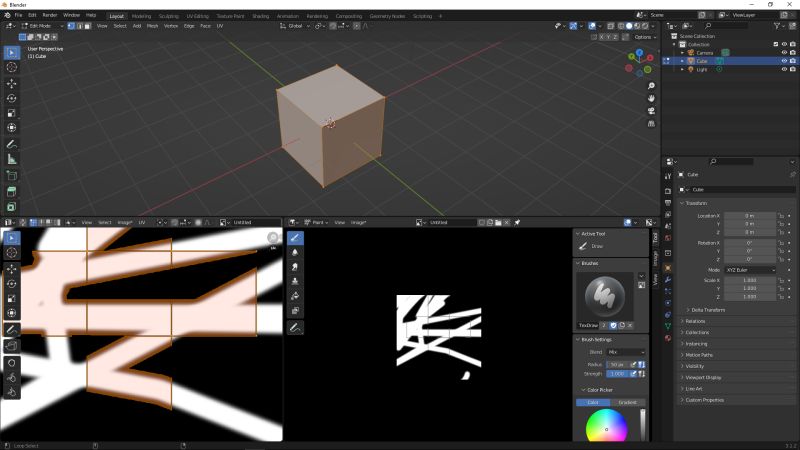The height and width of the screenshot is (450, 800).
Task: Open the Options dropdown in viewport
Action: click(x=644, y=37)
